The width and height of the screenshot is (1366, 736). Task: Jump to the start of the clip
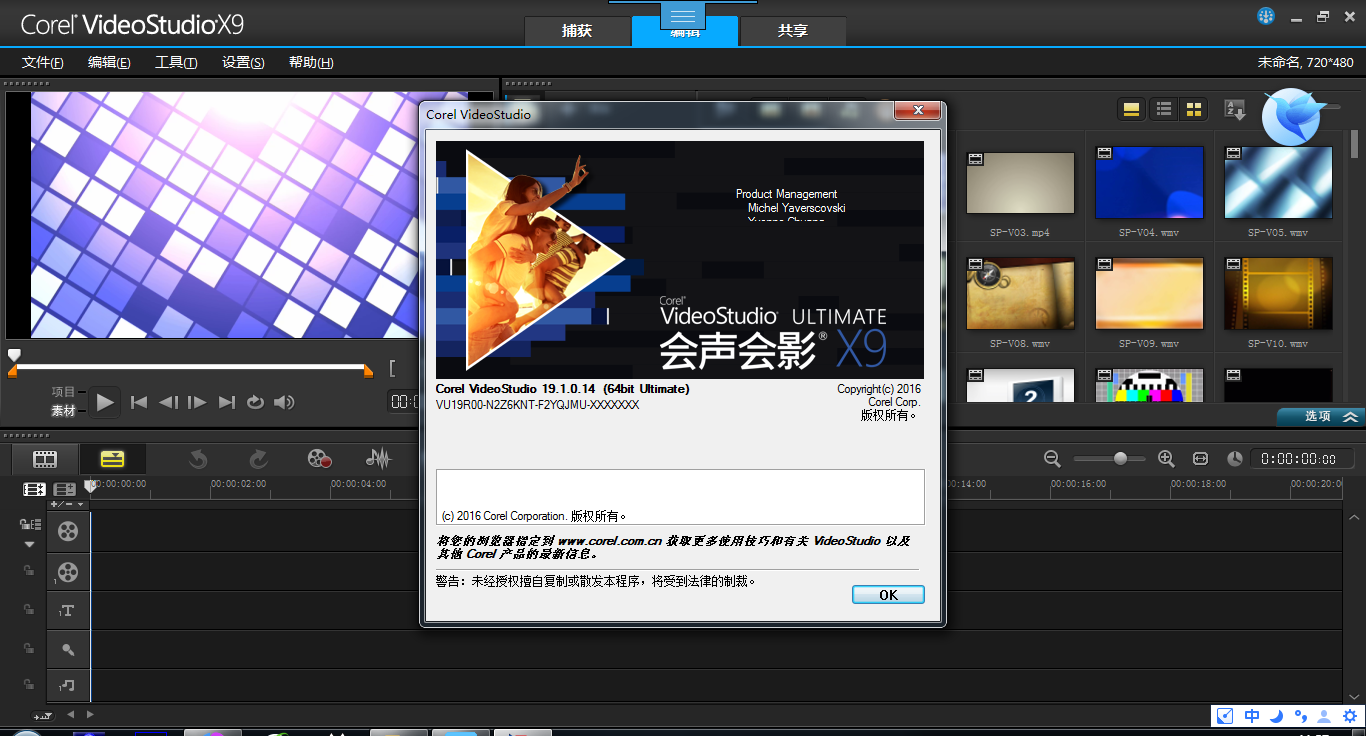point(139,402)
